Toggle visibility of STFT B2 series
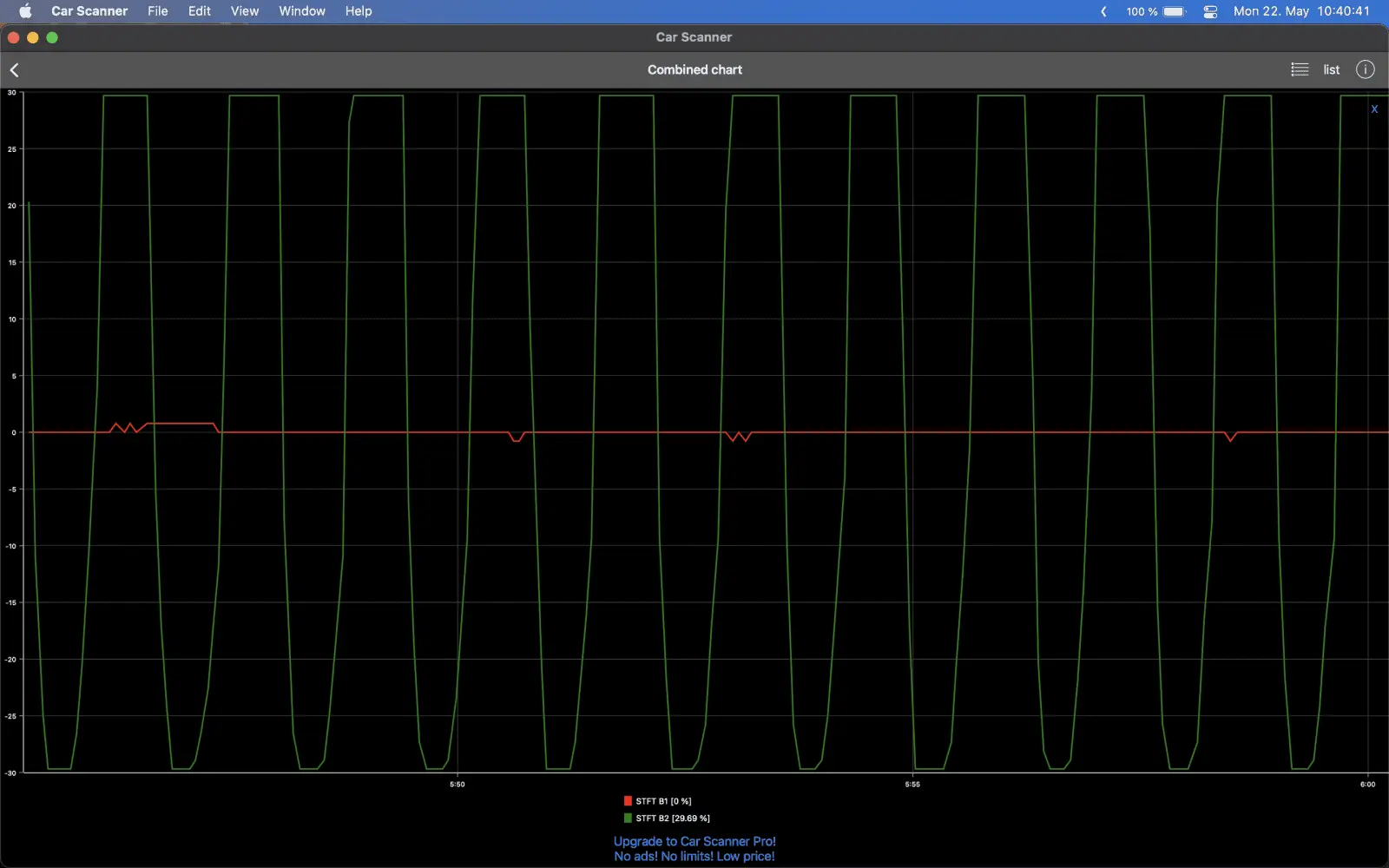 pos(673,818)
